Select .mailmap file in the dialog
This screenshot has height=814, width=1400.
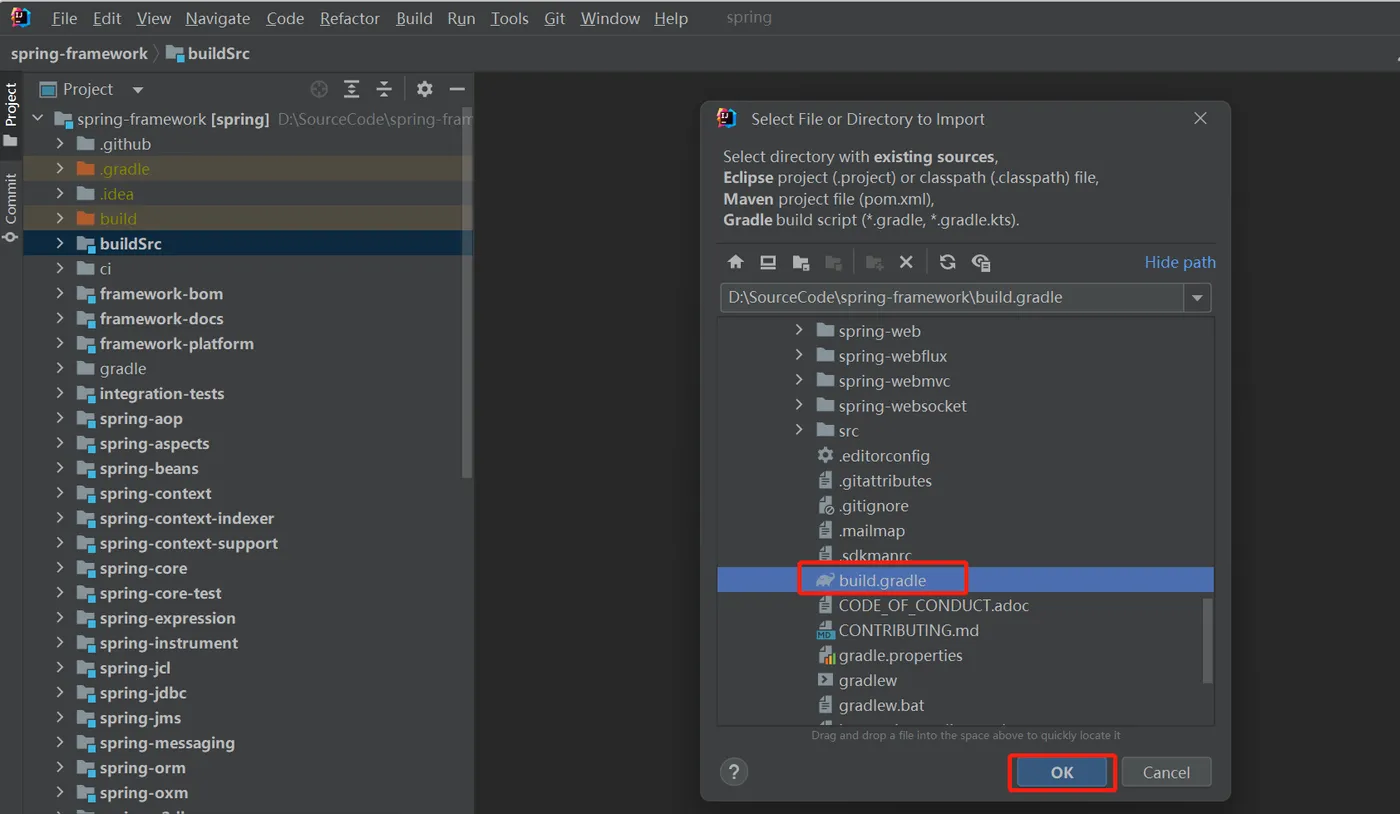point(872,530)
